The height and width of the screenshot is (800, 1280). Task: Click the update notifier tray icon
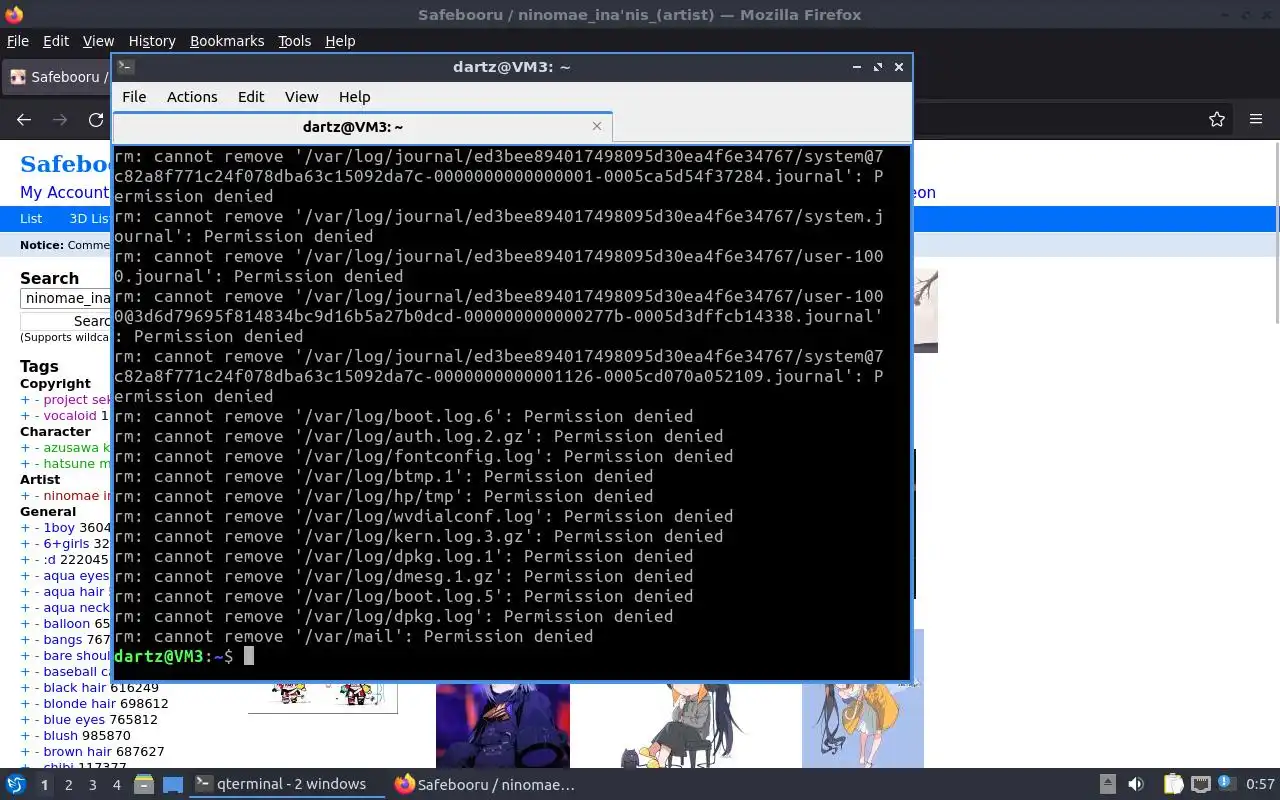[x=1226, y=785]
